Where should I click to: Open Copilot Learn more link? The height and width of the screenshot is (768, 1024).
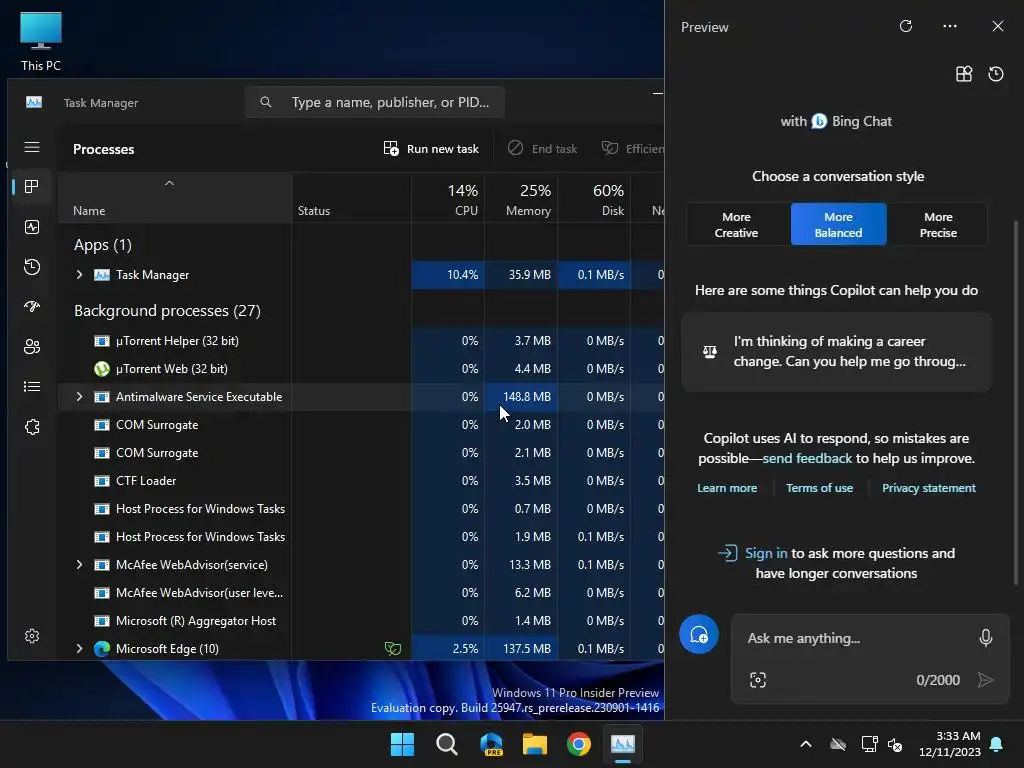[x=727, y=488]
